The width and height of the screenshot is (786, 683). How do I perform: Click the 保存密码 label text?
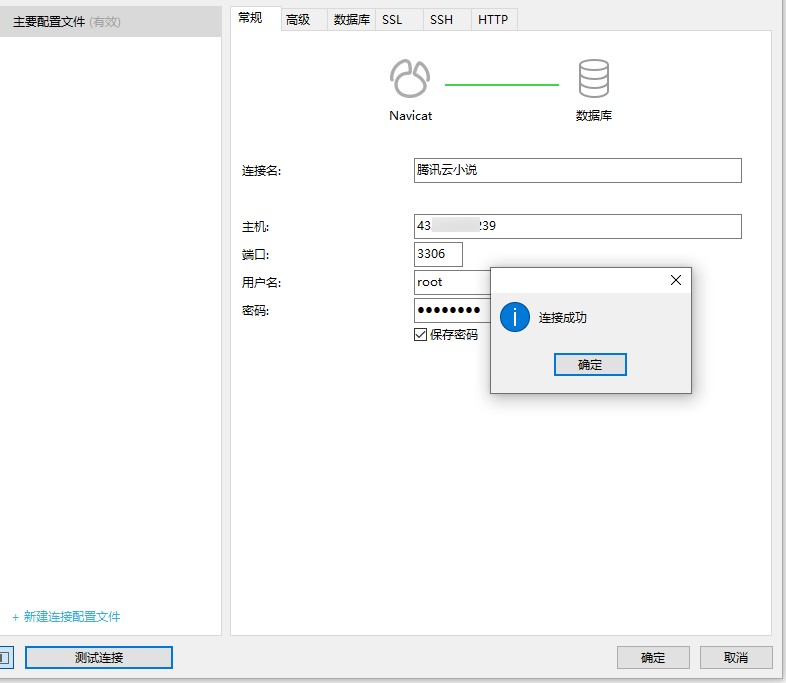(x=454, y=335)
